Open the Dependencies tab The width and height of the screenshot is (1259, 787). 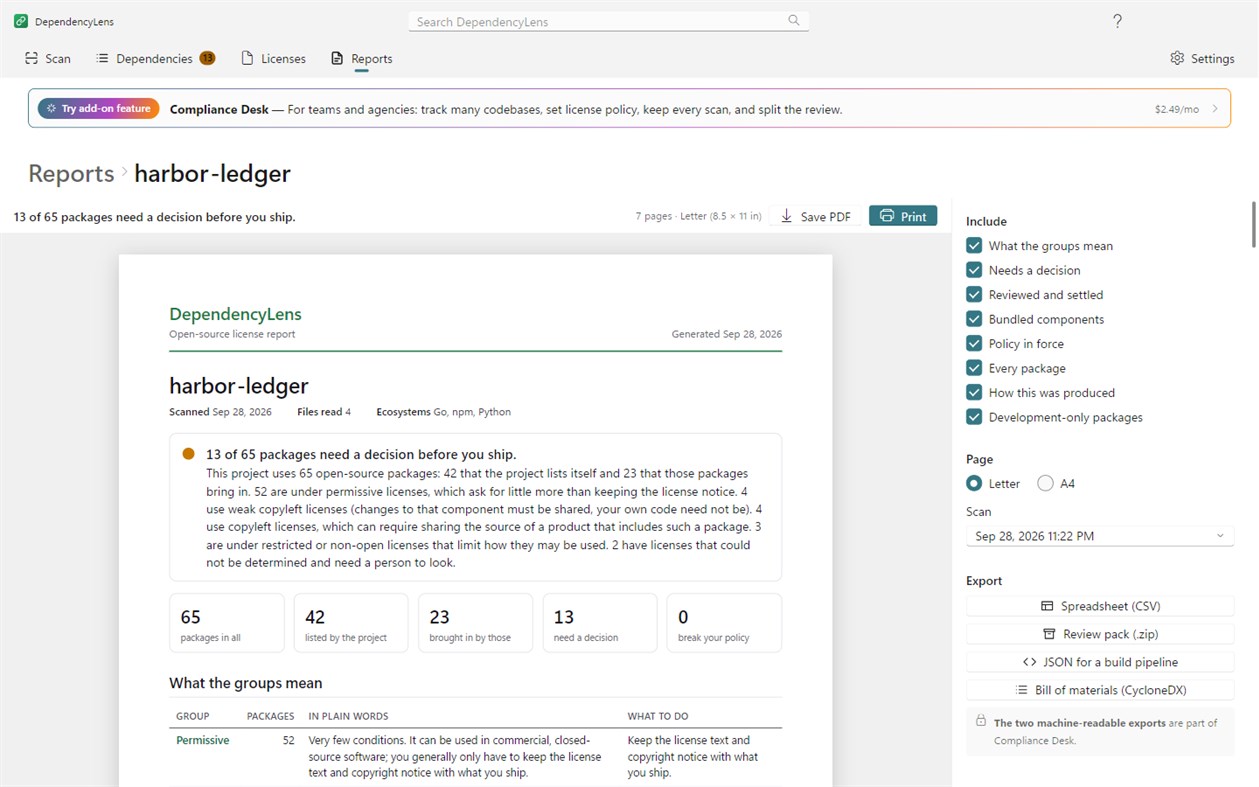(155, 58)
